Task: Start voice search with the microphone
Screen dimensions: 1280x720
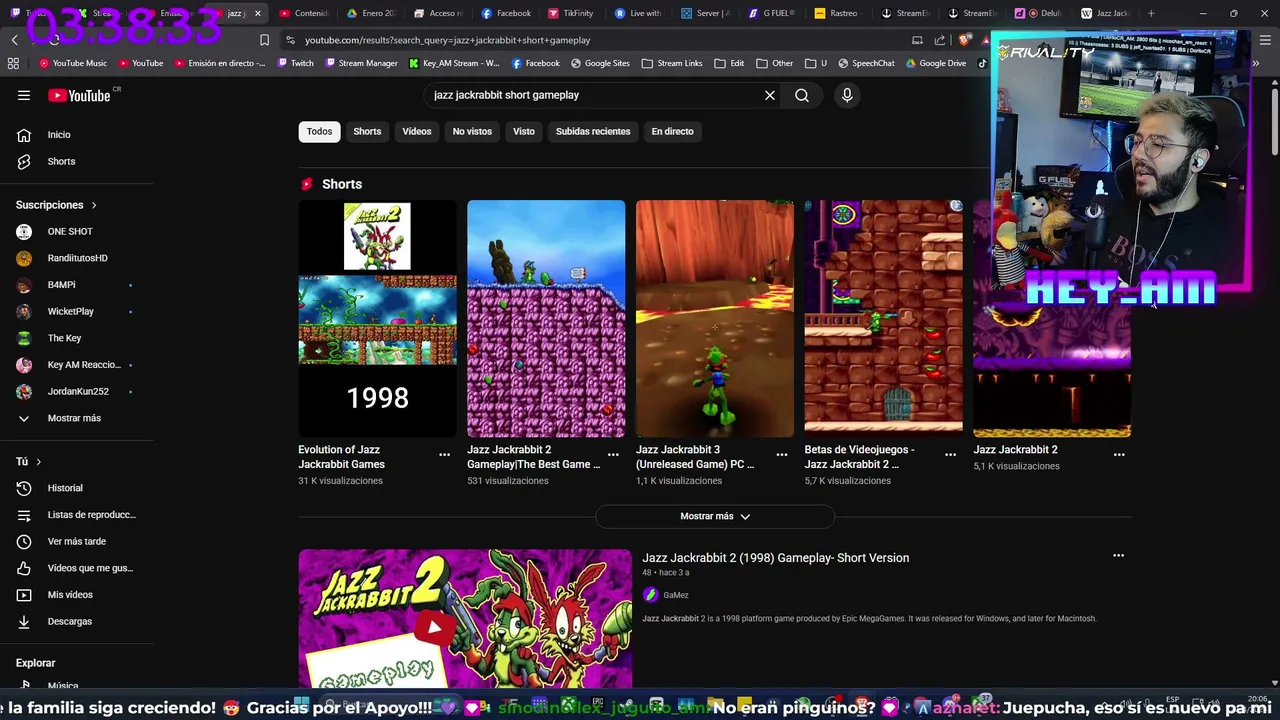Action: pos(847,95)
